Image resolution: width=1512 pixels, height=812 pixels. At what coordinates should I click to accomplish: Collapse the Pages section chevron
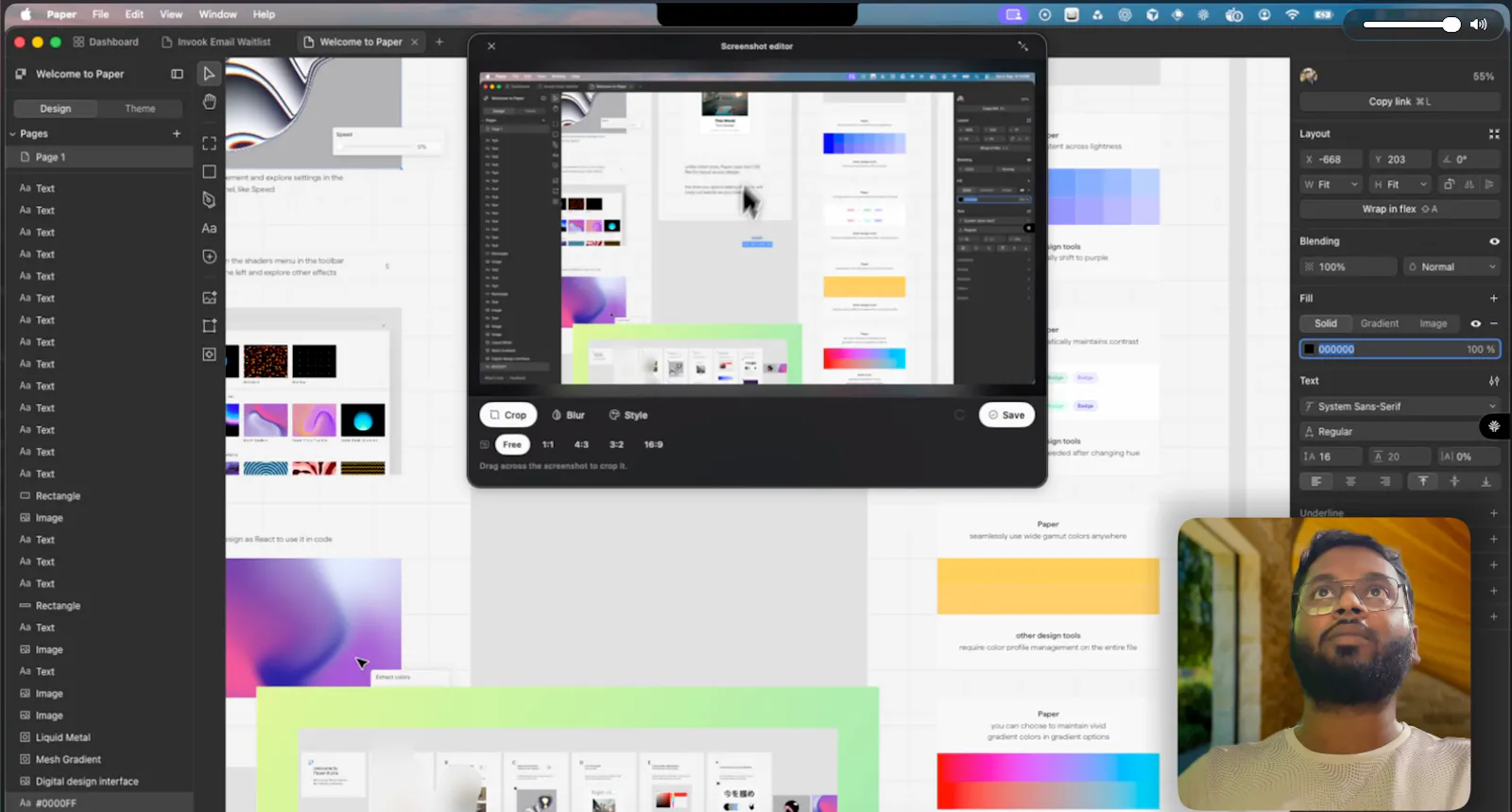13,134
